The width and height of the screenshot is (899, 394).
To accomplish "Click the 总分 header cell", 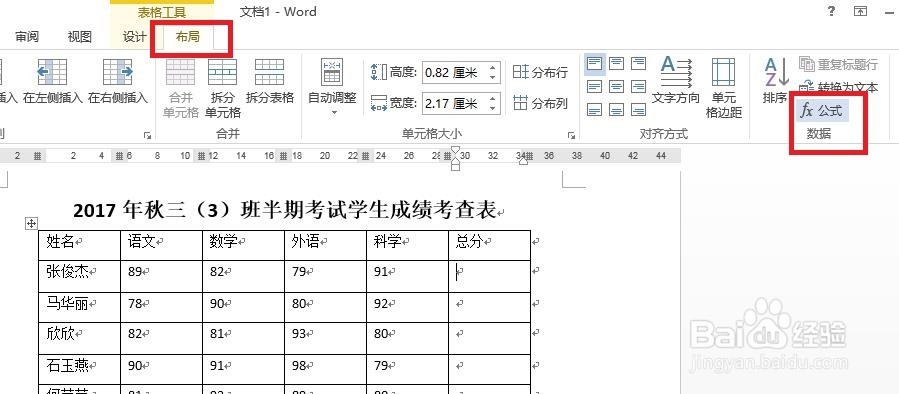I will (x=490, y=245).
